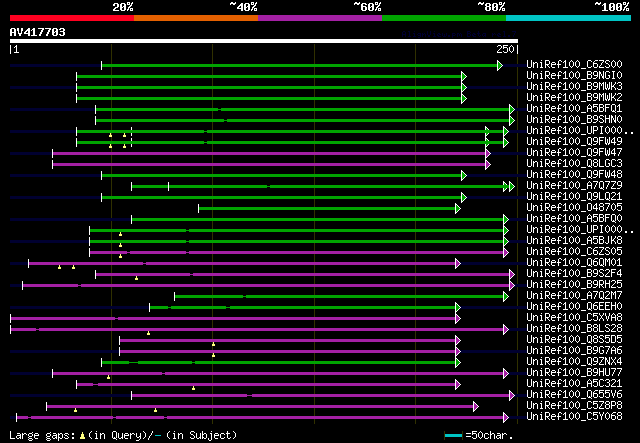
Task: Open the UniRef100_C5Y068 hit link
Action: click(575, 417)
